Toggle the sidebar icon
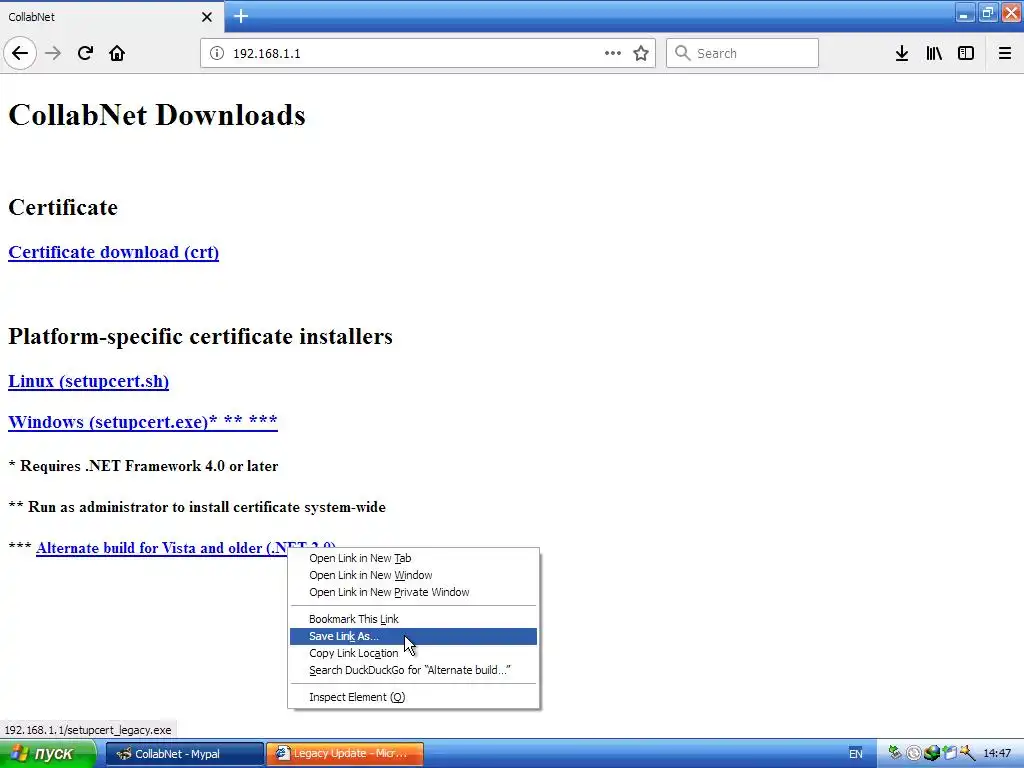 [x=966, y=53]
